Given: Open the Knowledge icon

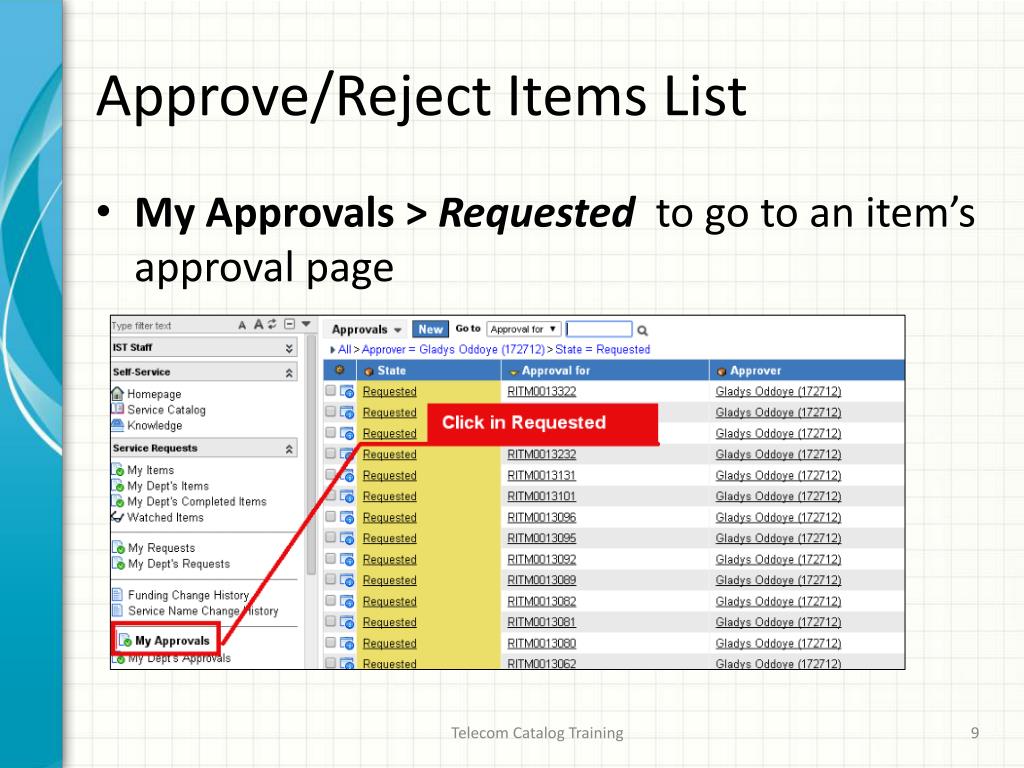Looking at the screenshot, I should click(x=118, y=425).
